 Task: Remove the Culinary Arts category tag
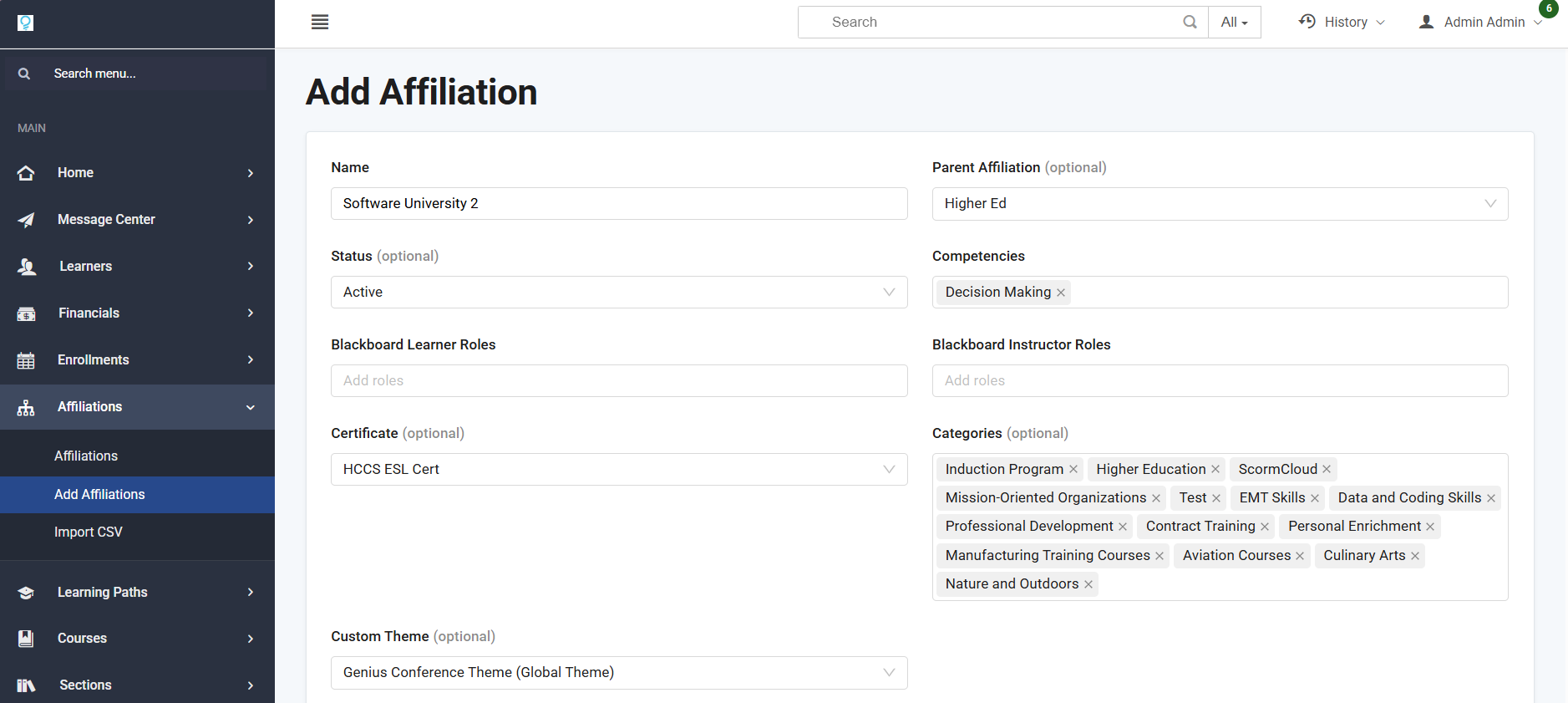(x=1415, y=556)
